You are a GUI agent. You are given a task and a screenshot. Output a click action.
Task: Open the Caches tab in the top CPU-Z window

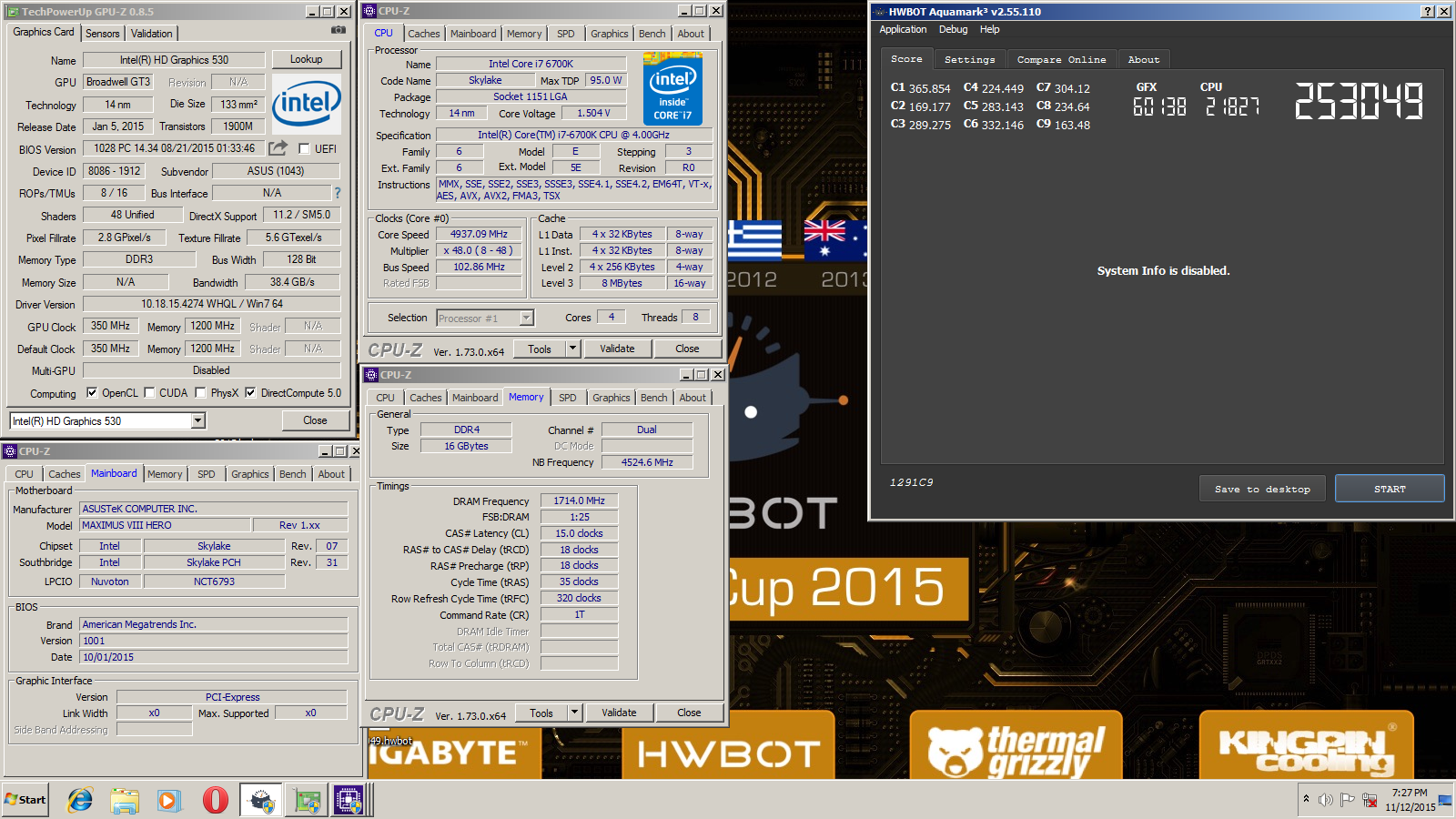(424, 34)
